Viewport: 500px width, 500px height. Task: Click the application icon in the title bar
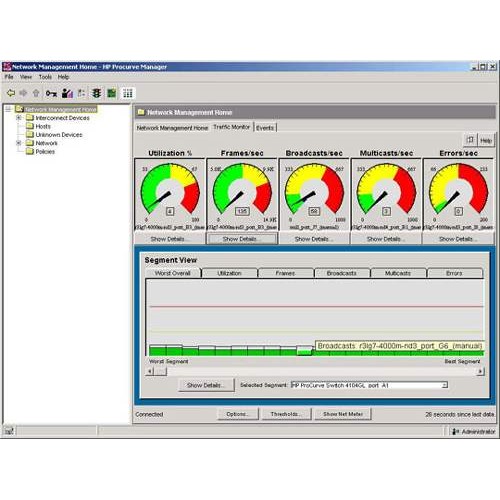[7, 67]
